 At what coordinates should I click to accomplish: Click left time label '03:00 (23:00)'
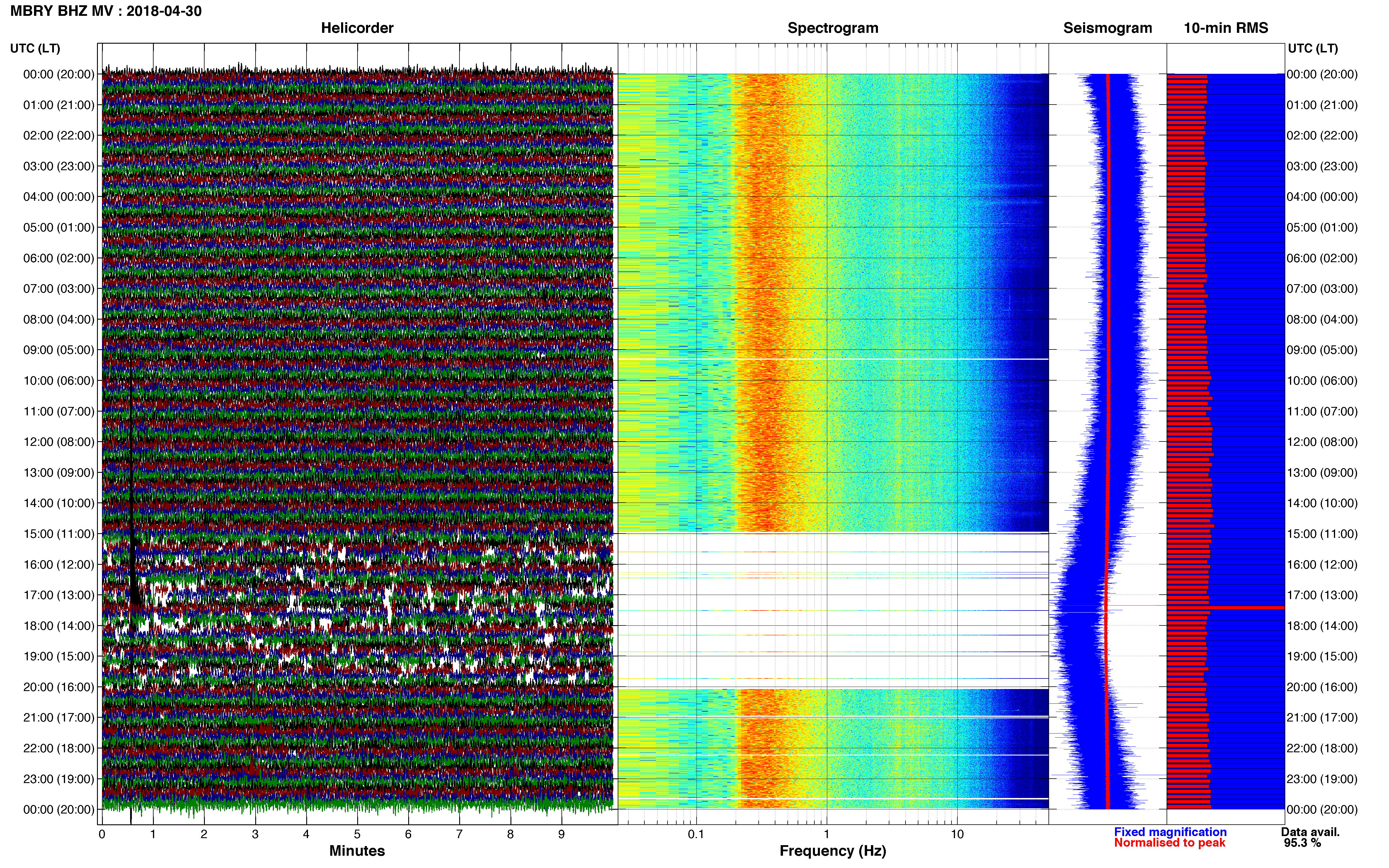59,166
